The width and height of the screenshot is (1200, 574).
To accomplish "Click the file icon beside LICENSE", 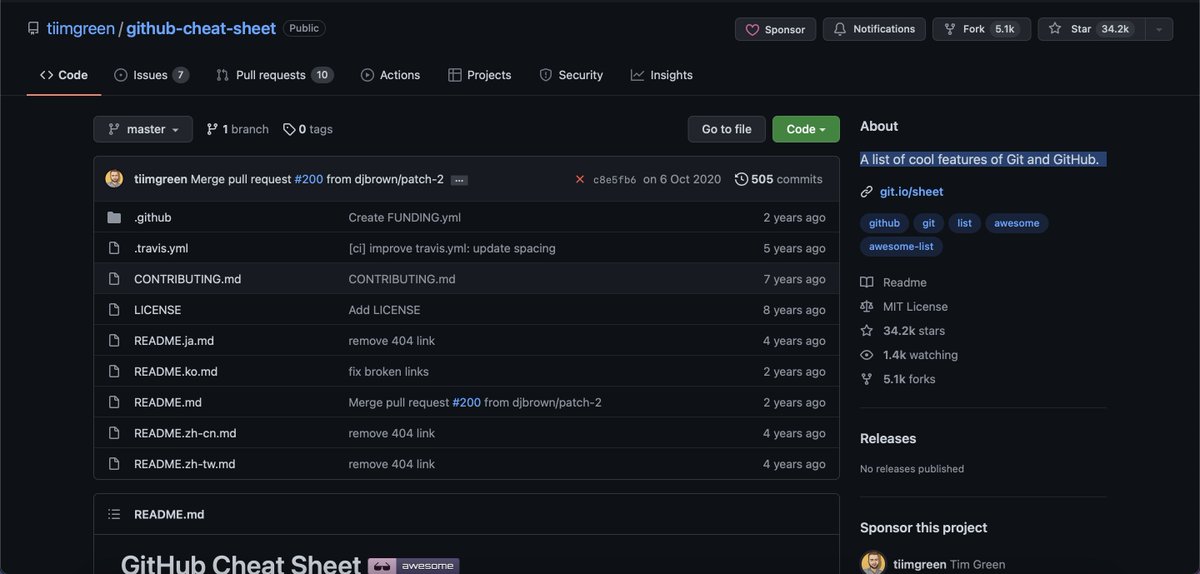I will [114, 310].
